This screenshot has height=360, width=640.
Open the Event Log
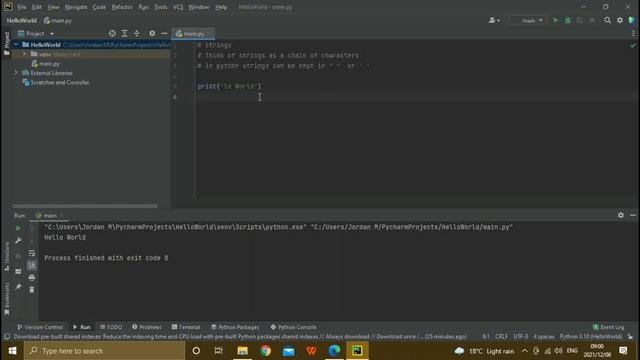click(x=608, y=327)
